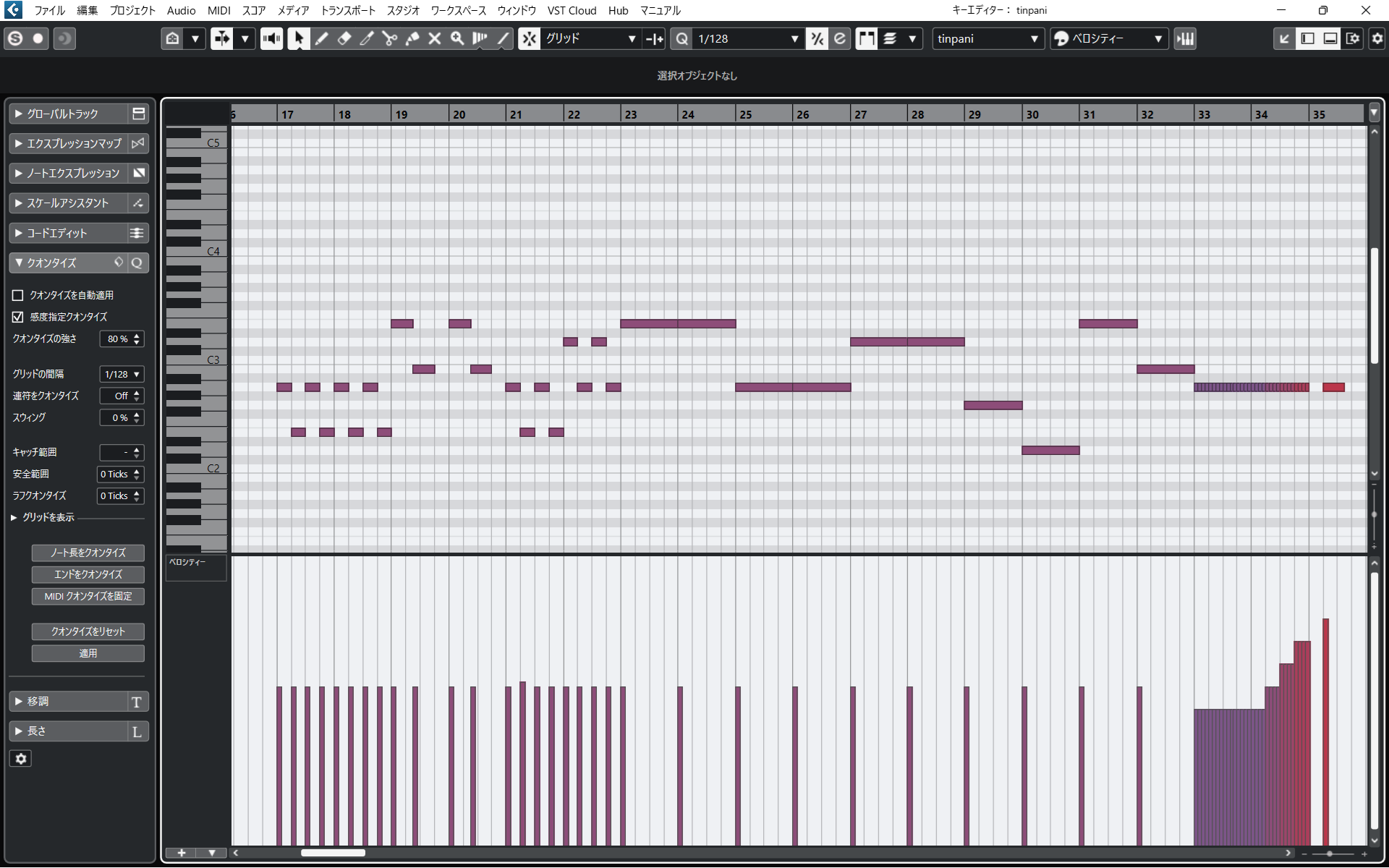Toggle left zone visibility icon

tap(1307, 39)
